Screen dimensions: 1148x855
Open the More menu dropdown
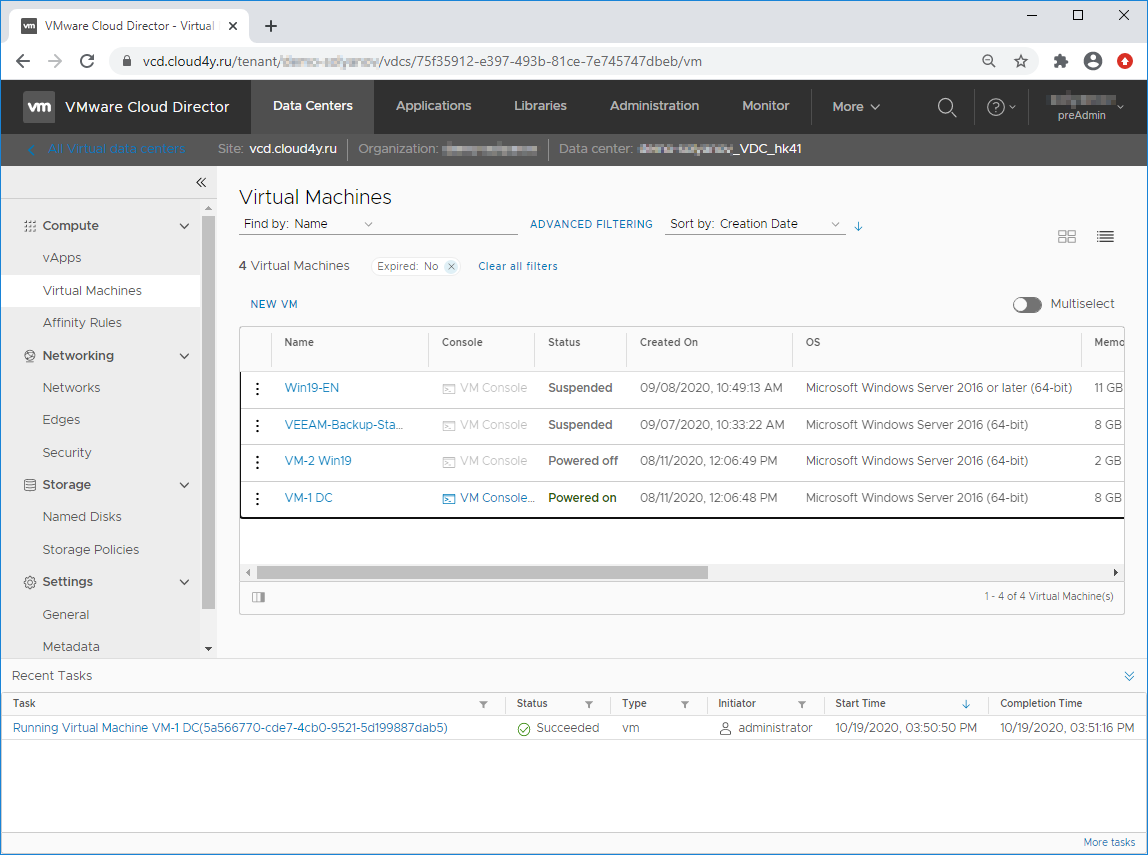pos(855,107)
